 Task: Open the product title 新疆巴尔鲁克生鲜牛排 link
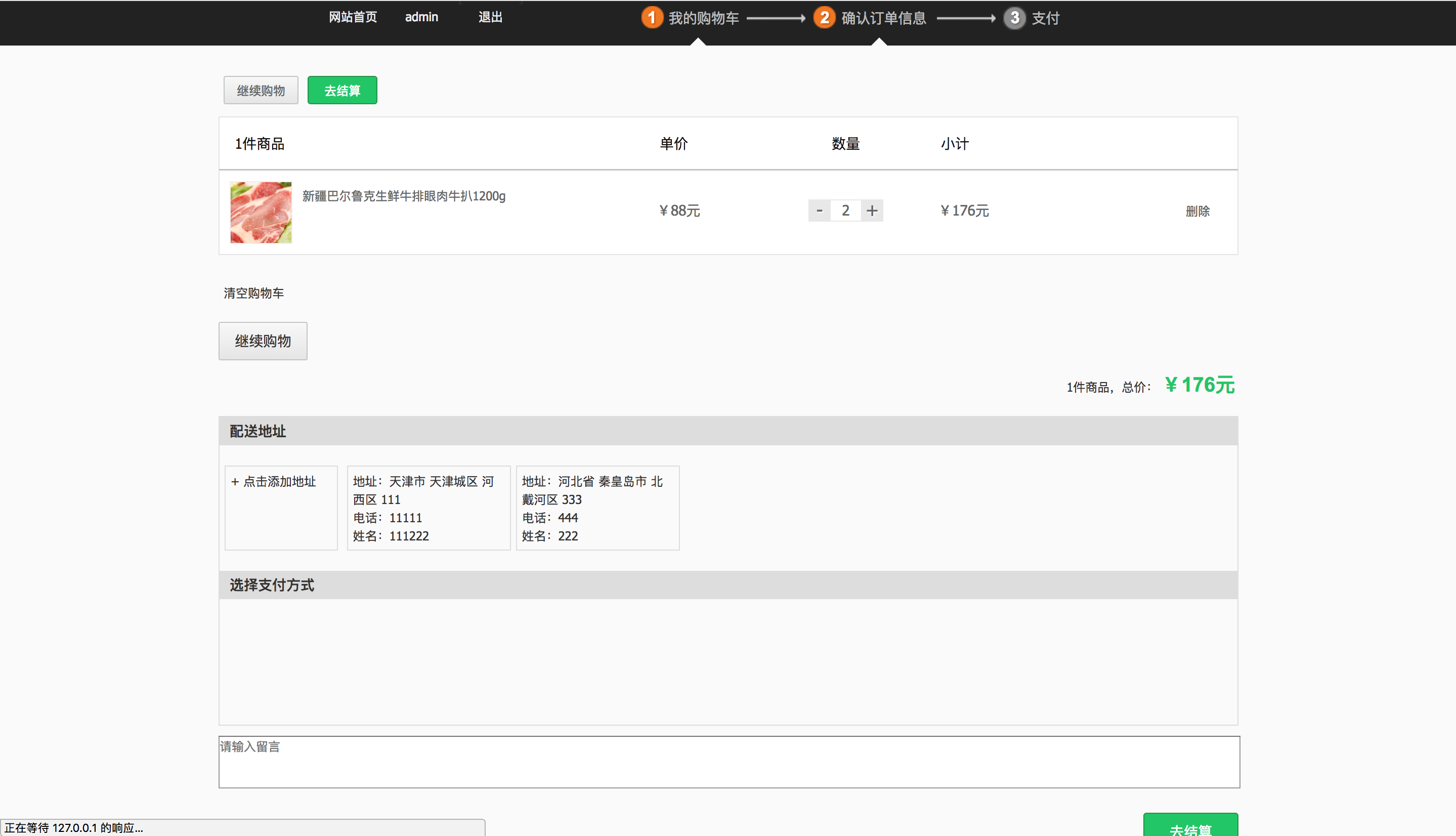click(x=403, y=196)
